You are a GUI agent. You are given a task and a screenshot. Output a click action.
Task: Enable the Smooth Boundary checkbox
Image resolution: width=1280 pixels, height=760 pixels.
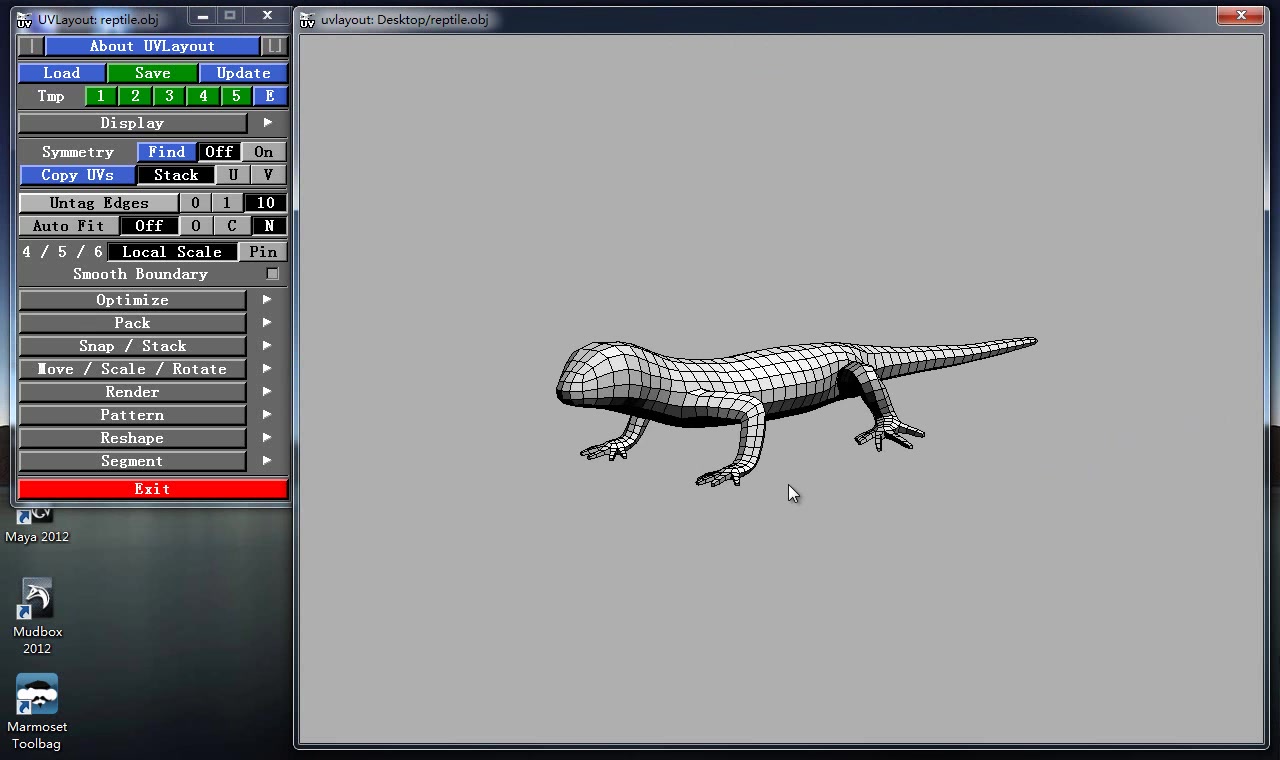[x=272, y=274]
